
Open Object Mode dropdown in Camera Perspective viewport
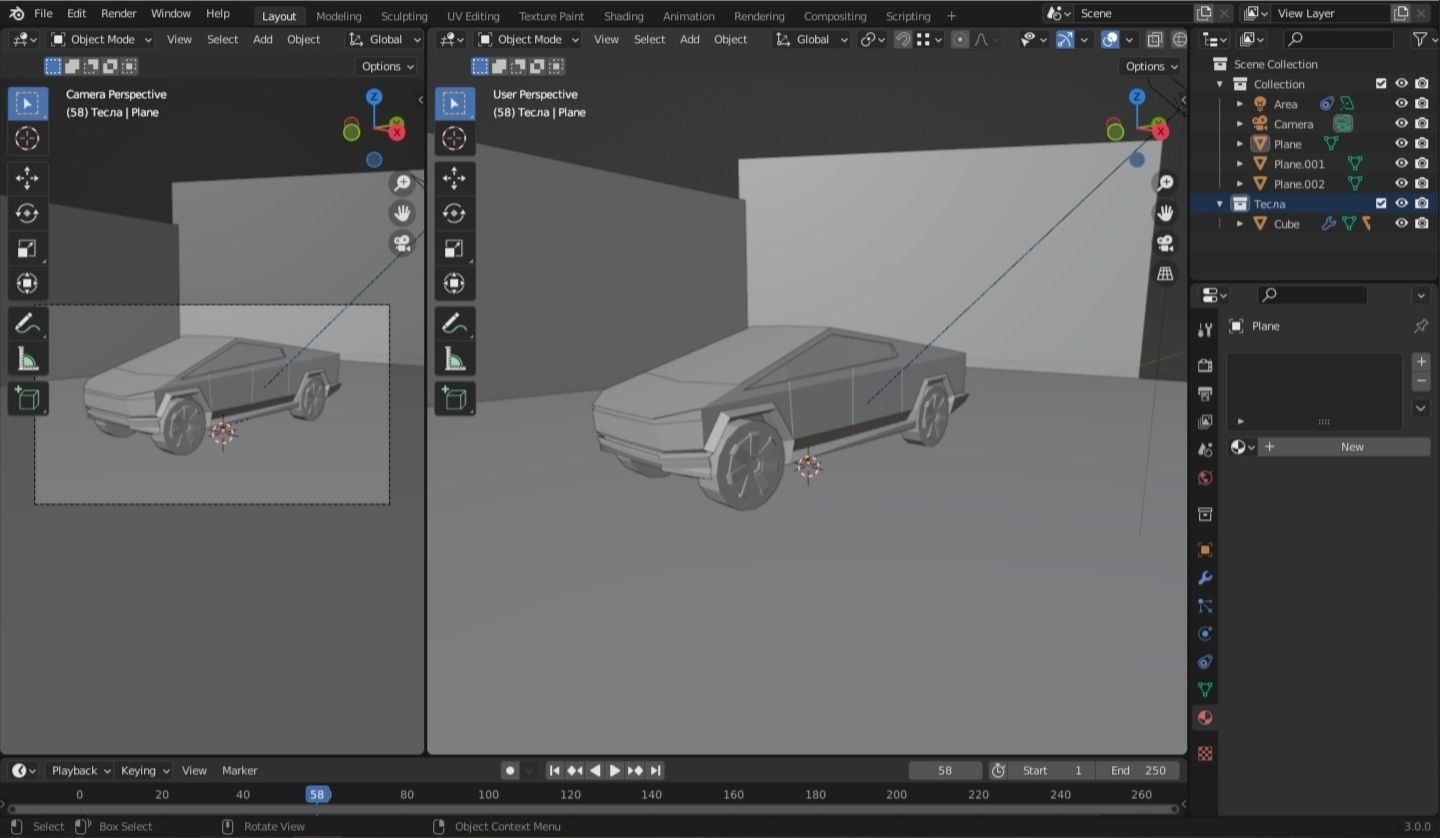(x=101, y=39)
